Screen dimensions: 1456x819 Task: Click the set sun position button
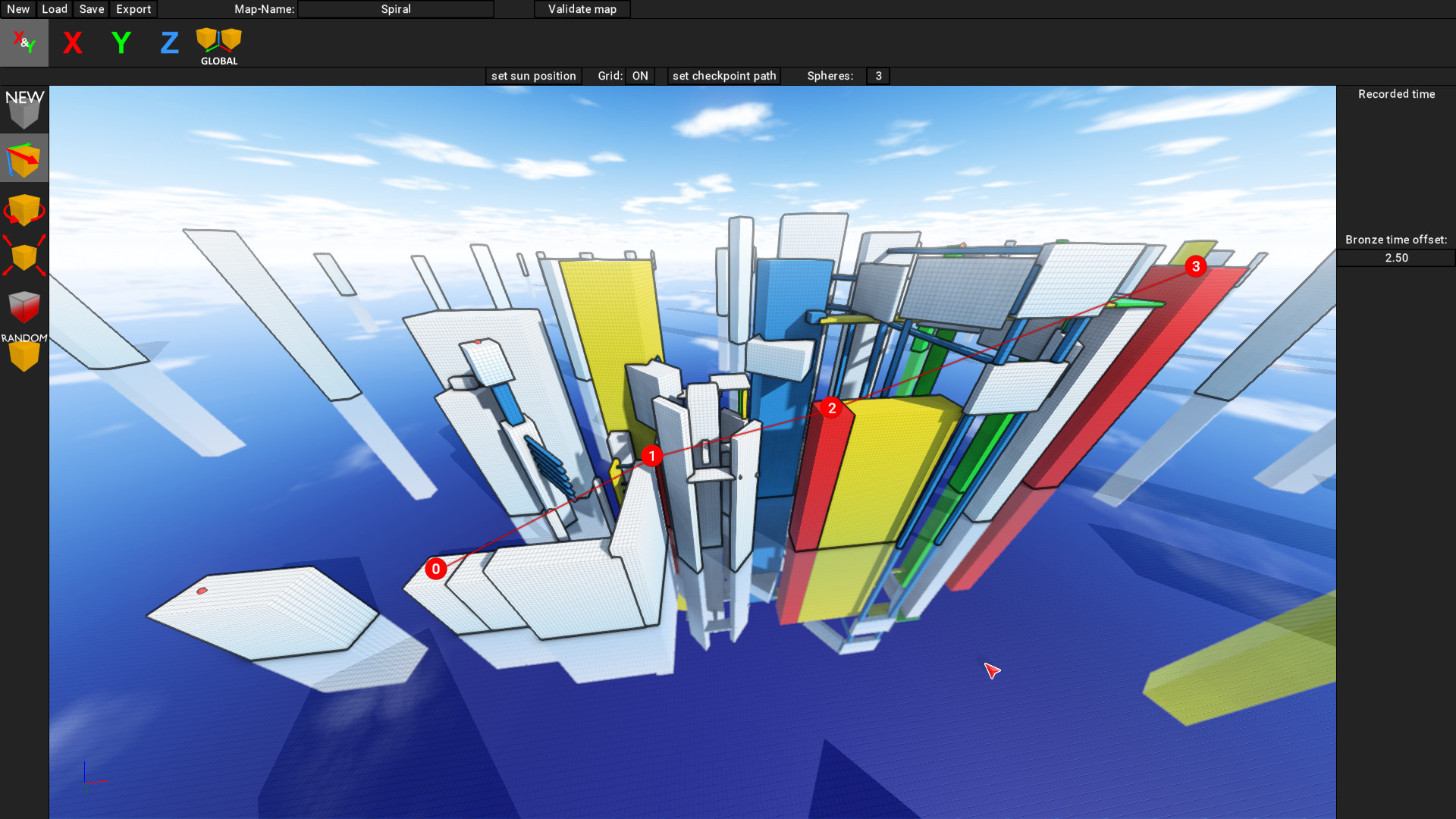(533, 76)
